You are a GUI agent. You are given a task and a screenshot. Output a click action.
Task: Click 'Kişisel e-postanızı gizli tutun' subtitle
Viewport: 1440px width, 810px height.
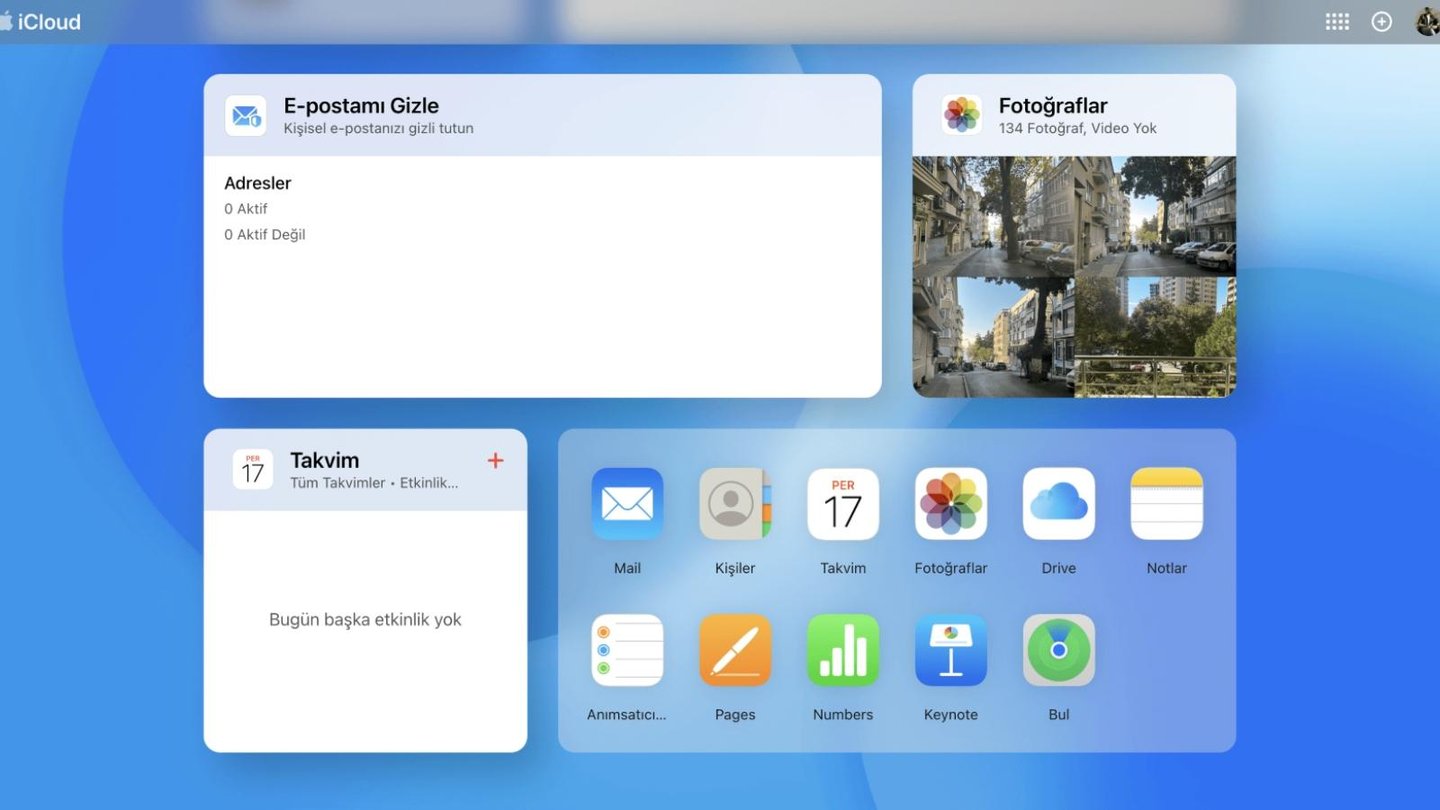coord(379,128)
